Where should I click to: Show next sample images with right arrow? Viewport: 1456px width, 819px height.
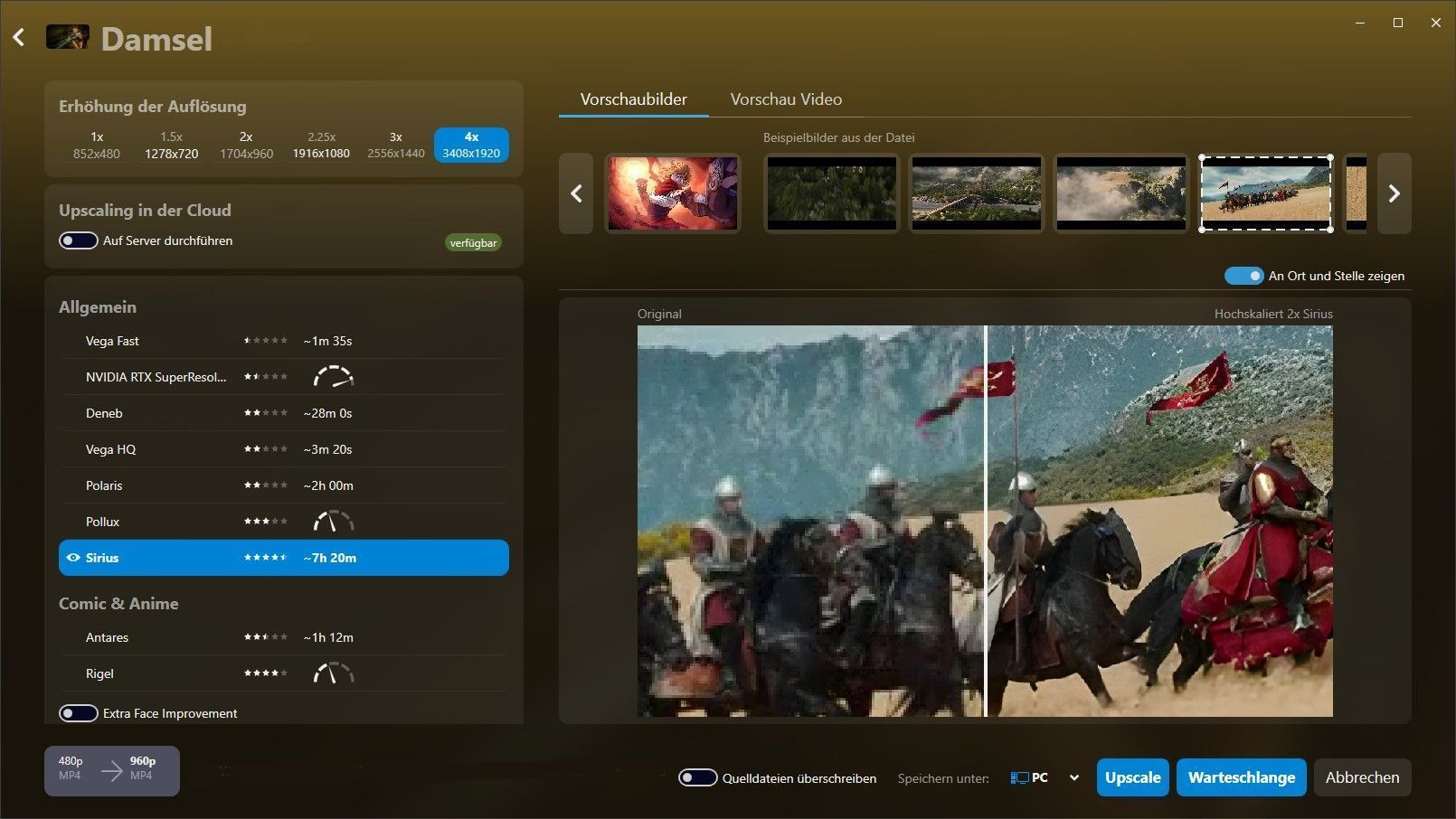[1394, 193]
